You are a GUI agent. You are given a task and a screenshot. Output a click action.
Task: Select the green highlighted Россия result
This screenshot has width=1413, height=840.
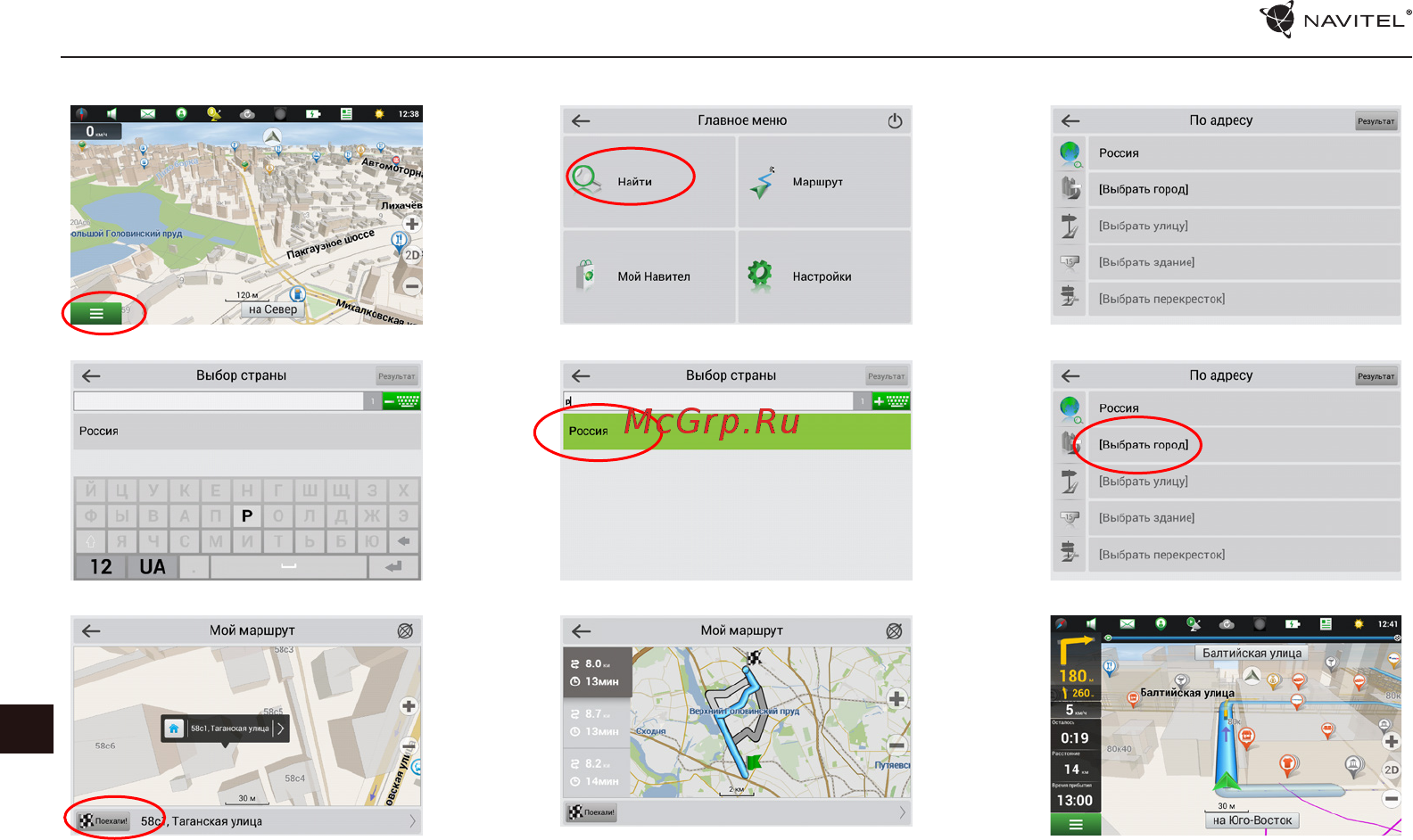click(737, 431)
